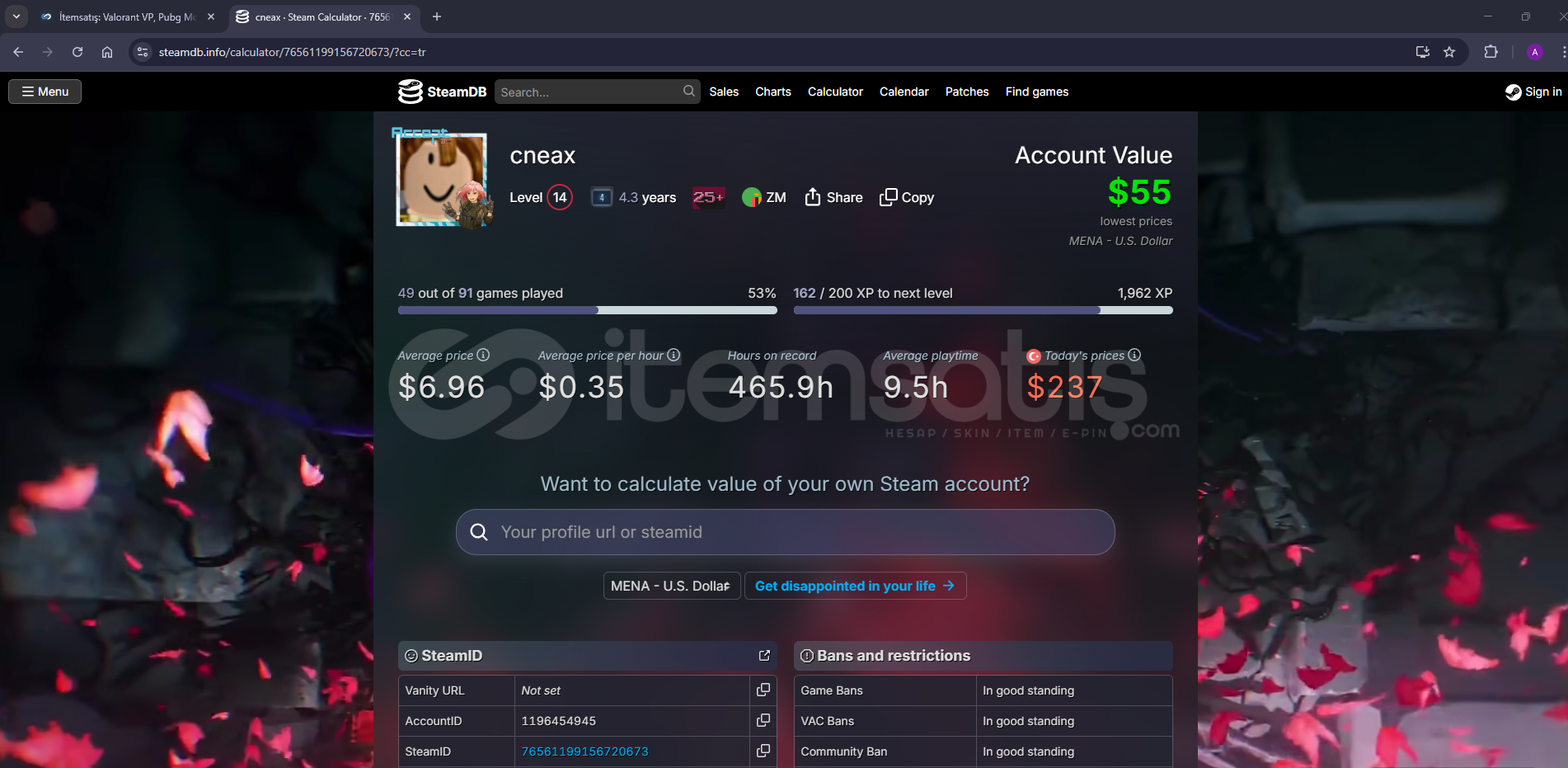Focus the profile url or steamid input
Screen dimensions: 1568x768
tap(785, 532)
